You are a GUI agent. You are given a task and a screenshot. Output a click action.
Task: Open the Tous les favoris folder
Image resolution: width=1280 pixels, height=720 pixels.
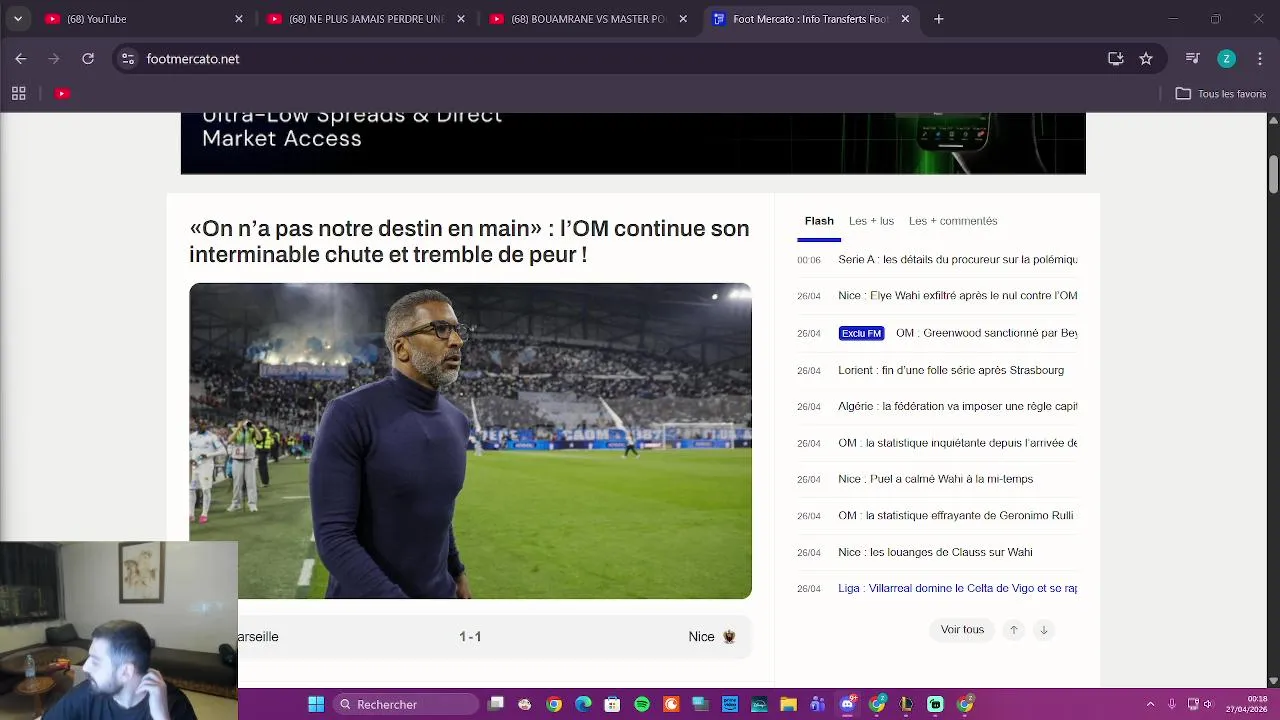[1221, 93]
